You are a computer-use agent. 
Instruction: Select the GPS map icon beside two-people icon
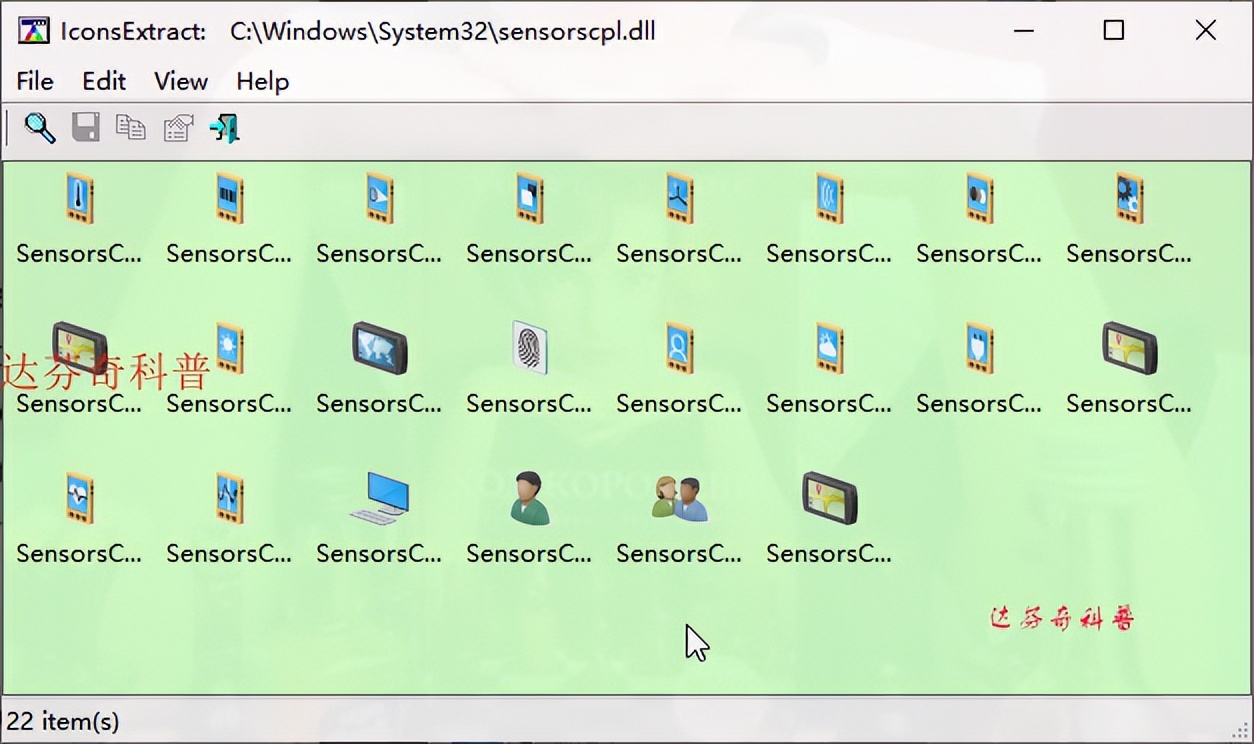[829, 498]
